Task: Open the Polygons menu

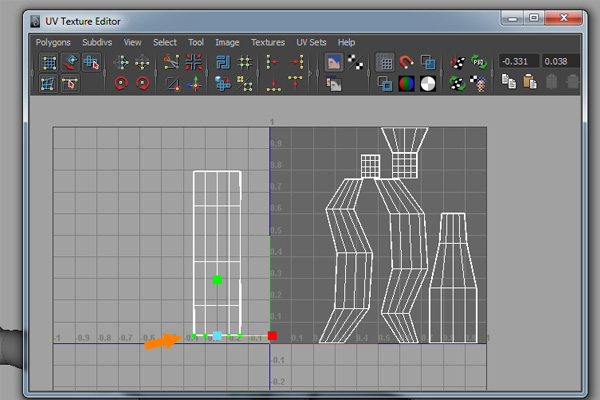Action: tap(53, 42)
